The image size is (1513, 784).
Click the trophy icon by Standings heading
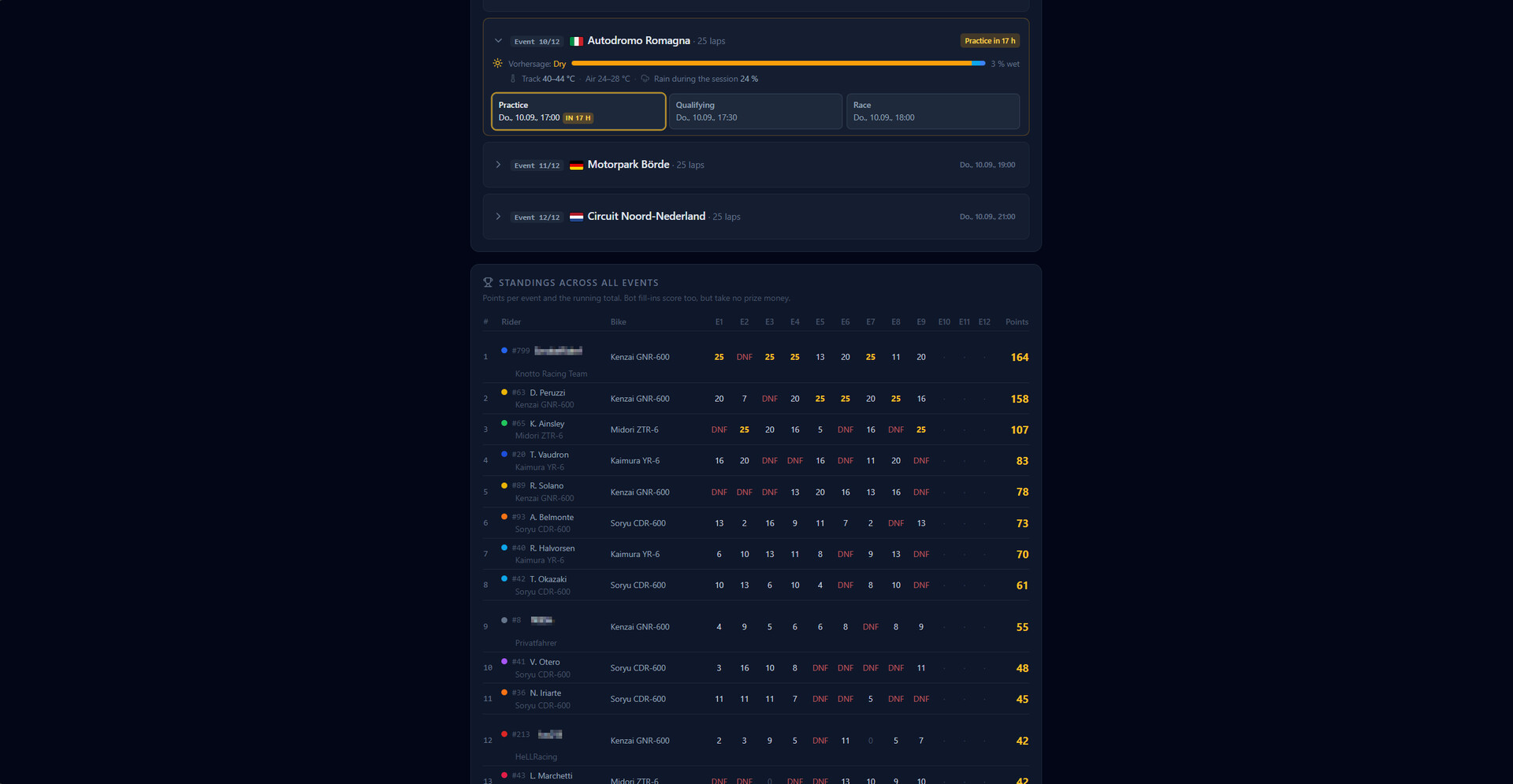(488, 282)
